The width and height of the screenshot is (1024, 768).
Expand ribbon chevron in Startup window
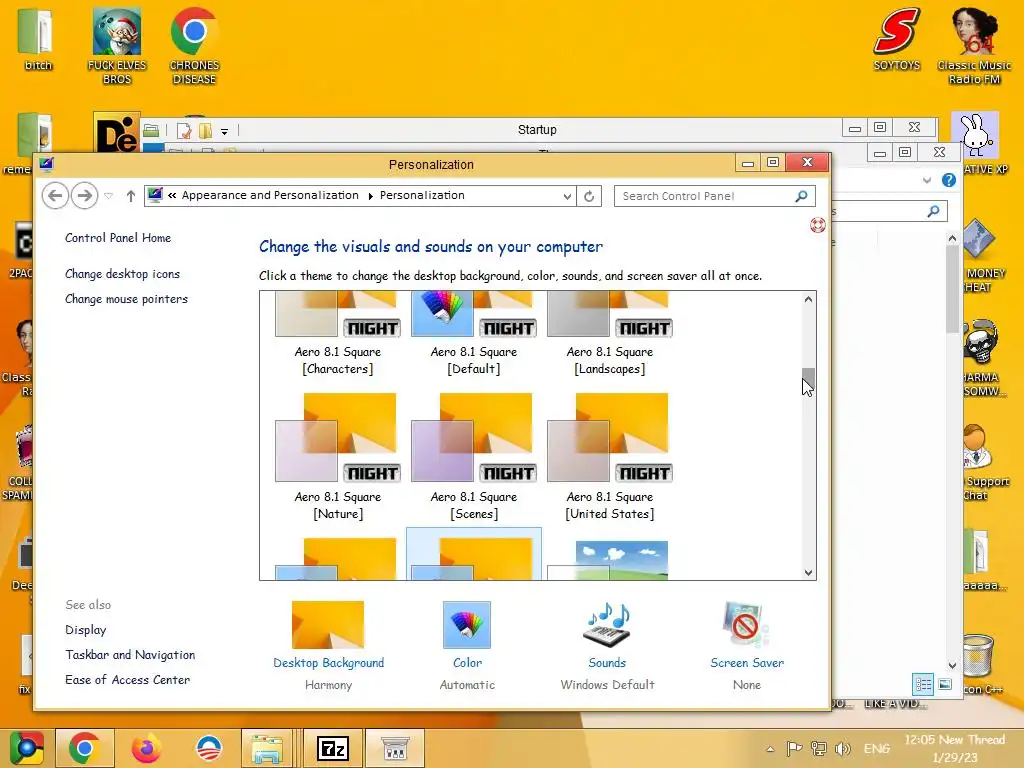[x=927, y=180]
